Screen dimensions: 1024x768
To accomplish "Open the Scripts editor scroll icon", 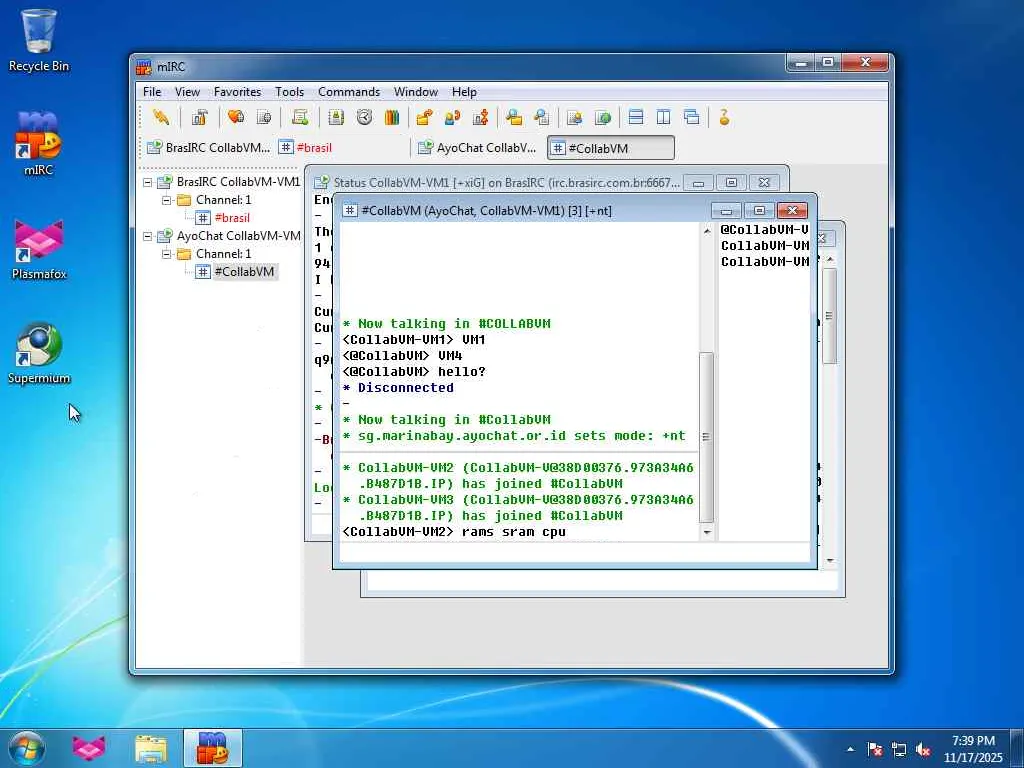I will coord(300,118).
